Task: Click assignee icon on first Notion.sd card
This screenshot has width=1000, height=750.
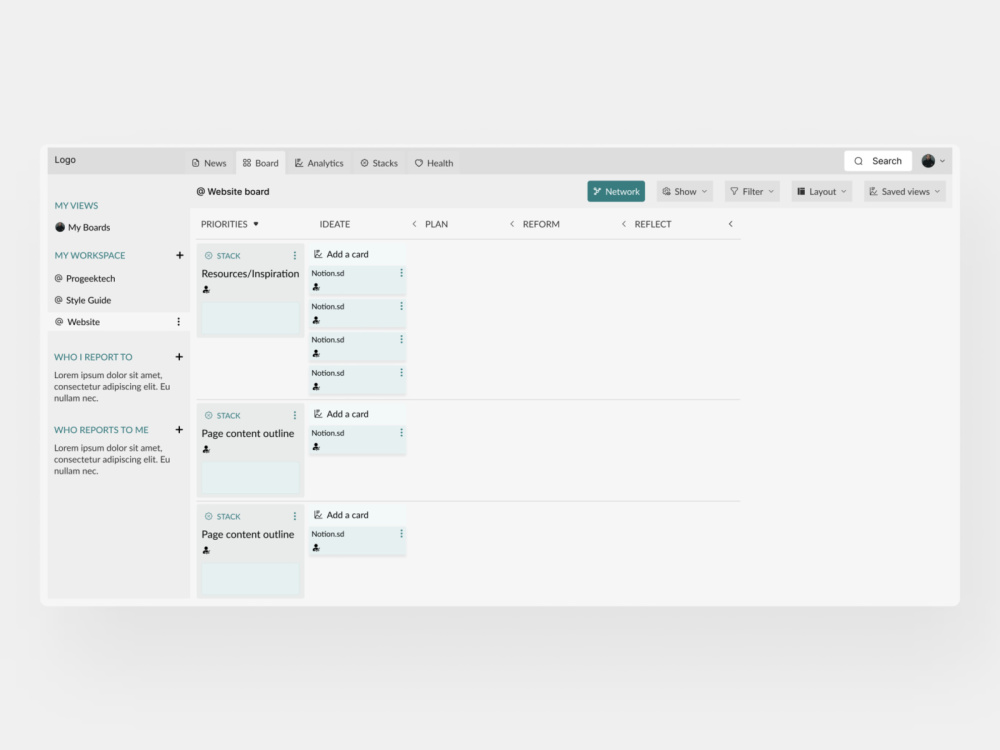Action: coord(316,287)
